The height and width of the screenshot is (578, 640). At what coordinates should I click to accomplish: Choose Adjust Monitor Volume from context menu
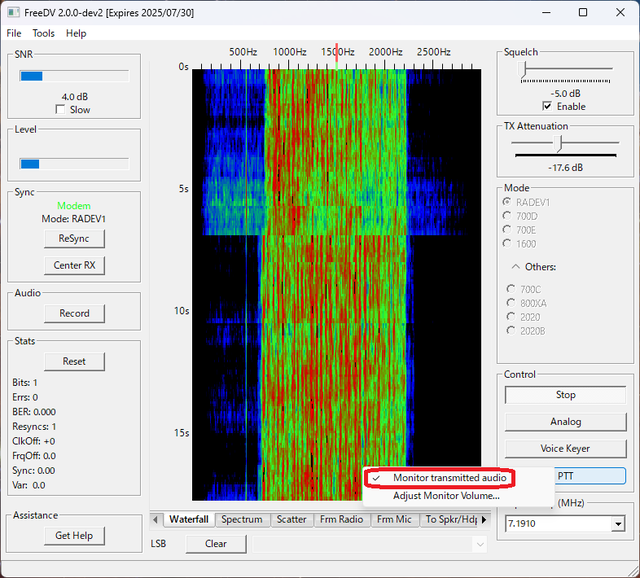446,495
